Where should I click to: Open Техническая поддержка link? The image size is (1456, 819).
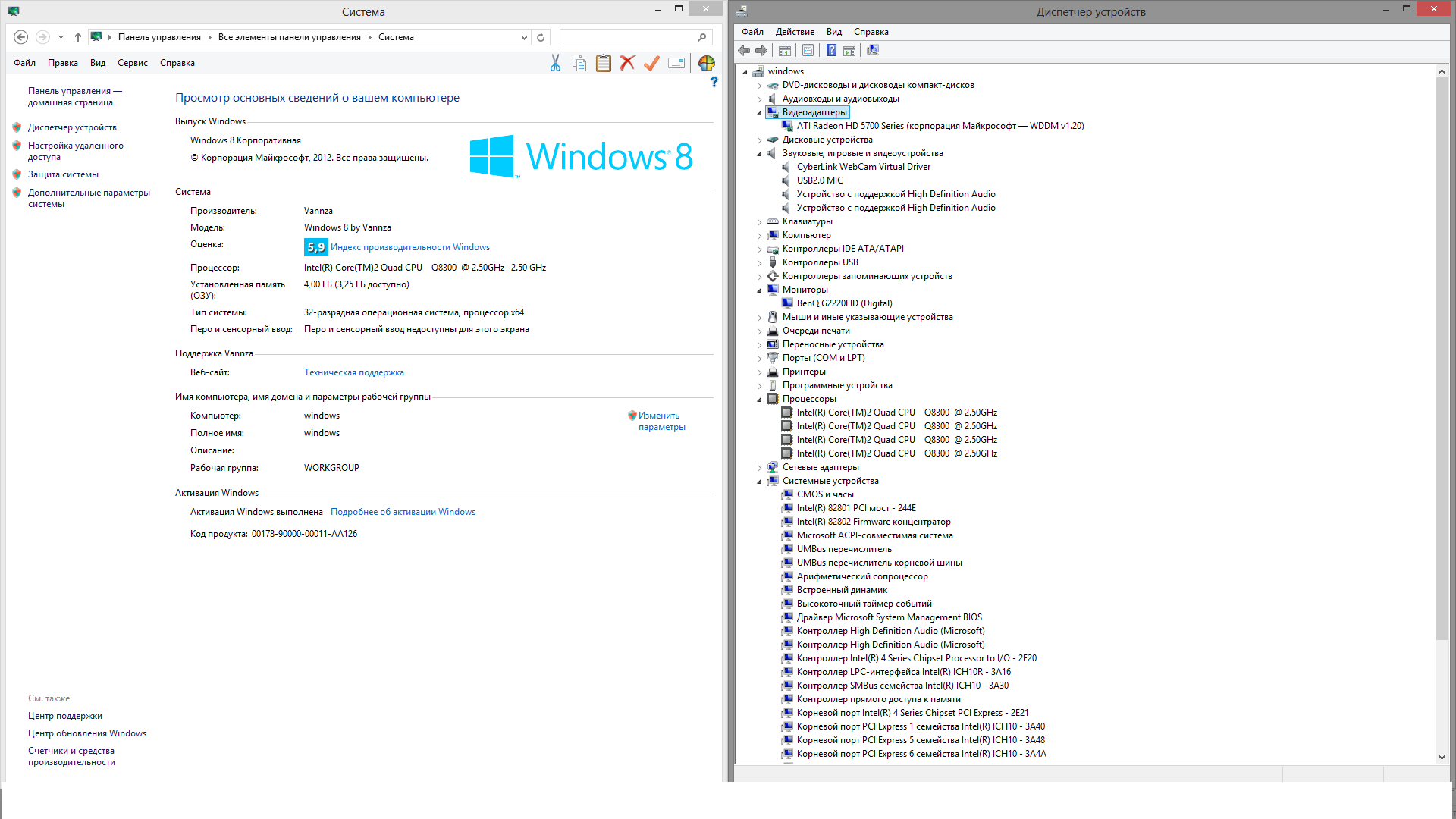click(x=354, y=372)
